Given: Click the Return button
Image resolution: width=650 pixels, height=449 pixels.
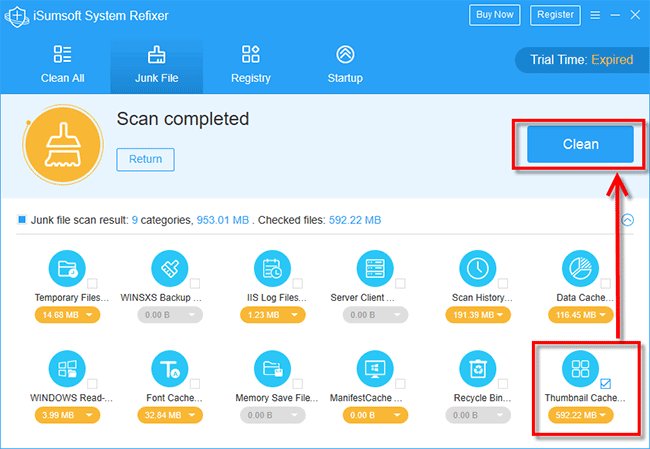Looking at the screenshot, I should click(x=146, y=159).
